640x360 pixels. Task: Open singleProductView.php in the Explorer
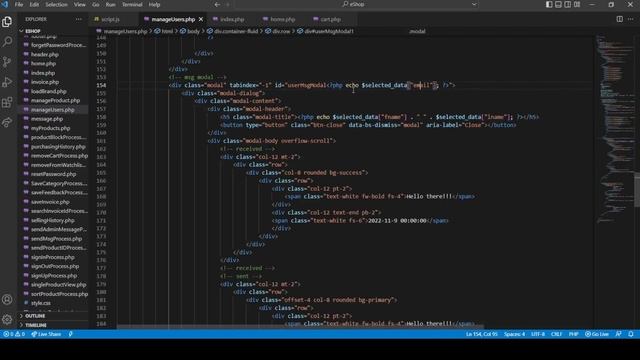click(59, 284)
